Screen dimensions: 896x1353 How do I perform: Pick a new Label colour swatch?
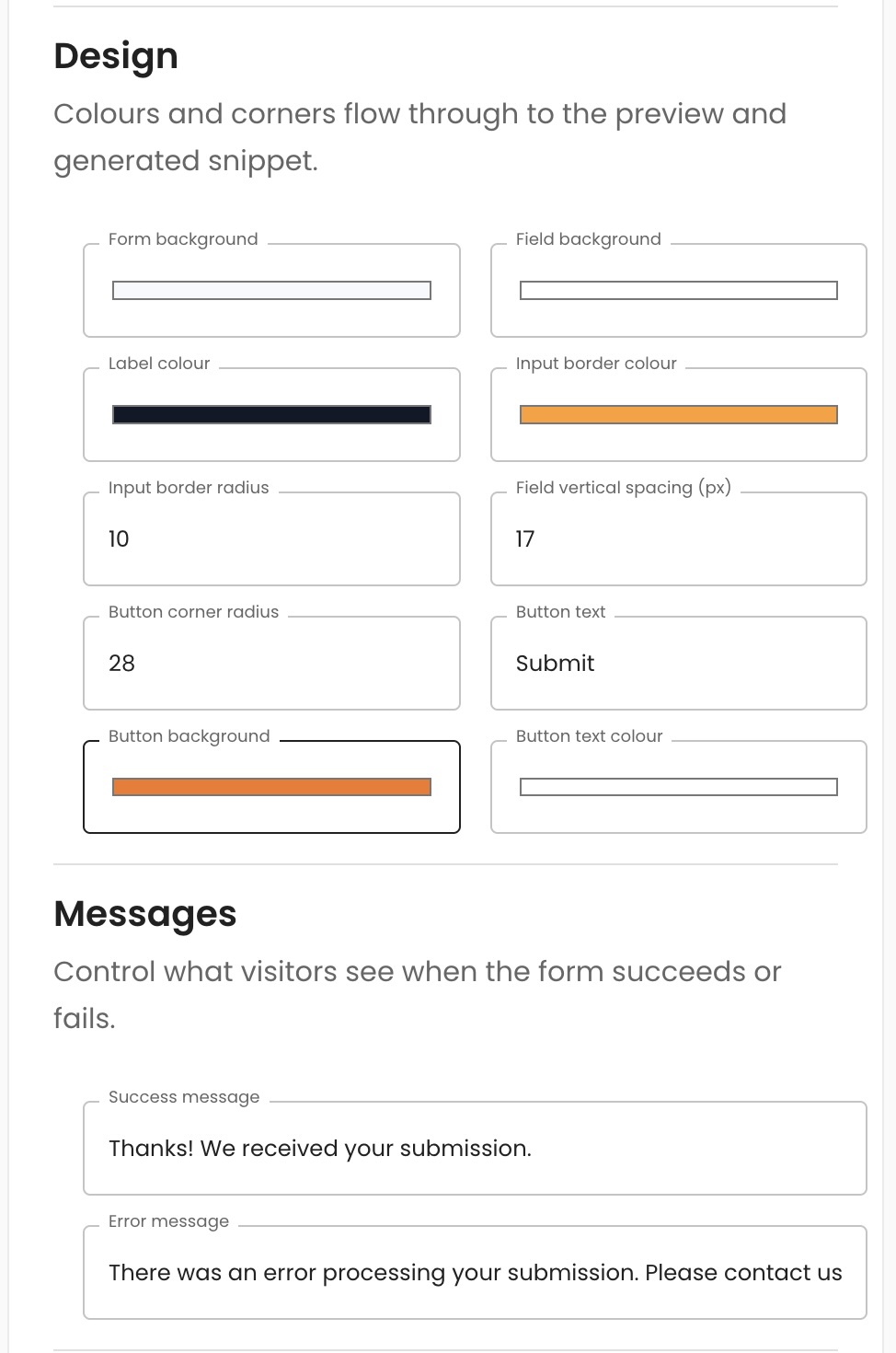[x=271, y=415]
